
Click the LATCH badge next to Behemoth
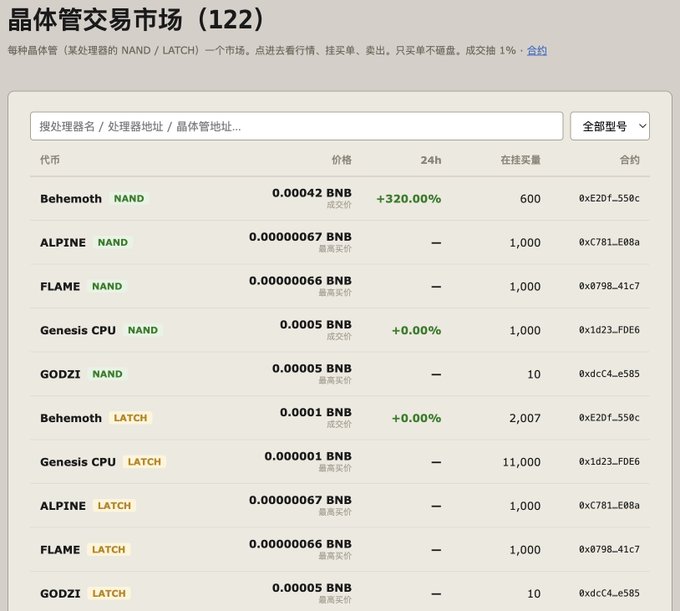click(131, 418)
